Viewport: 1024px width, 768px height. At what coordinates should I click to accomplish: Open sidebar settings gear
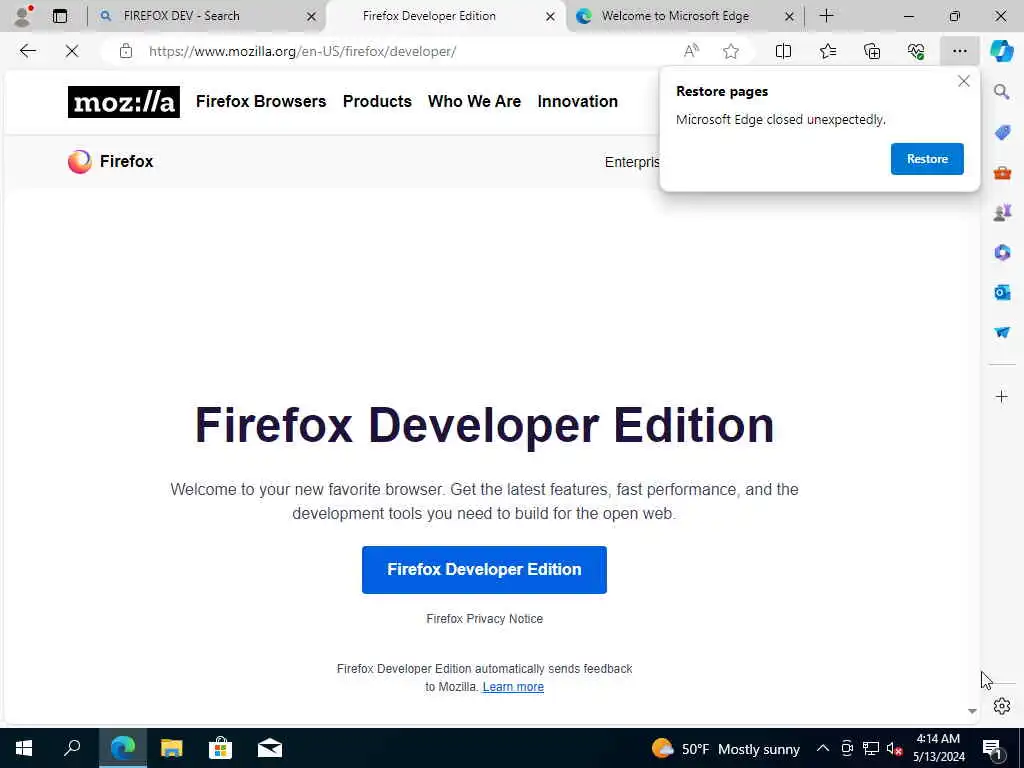1002,706
